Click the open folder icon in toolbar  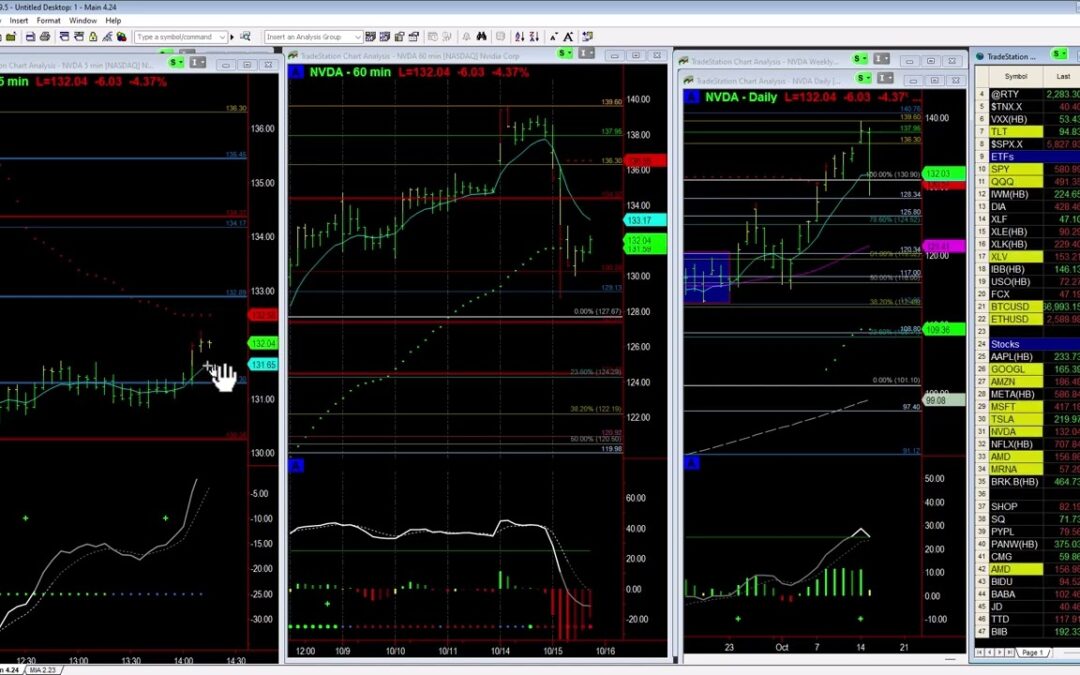pos(11,37)
